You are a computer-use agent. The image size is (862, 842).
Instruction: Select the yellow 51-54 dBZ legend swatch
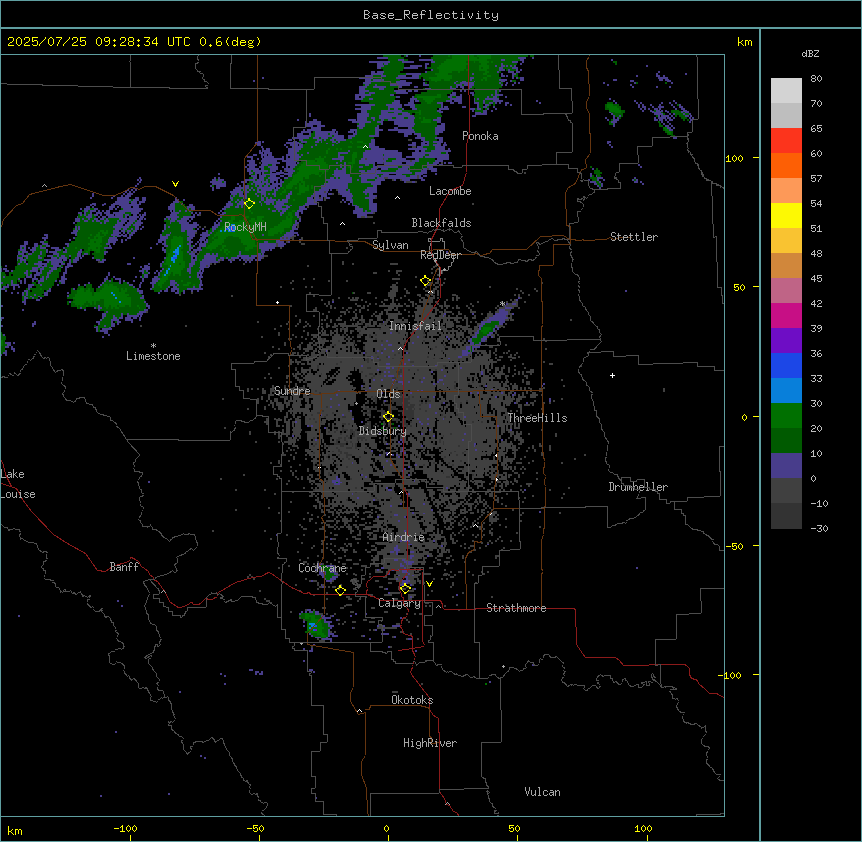coord(786,215)
